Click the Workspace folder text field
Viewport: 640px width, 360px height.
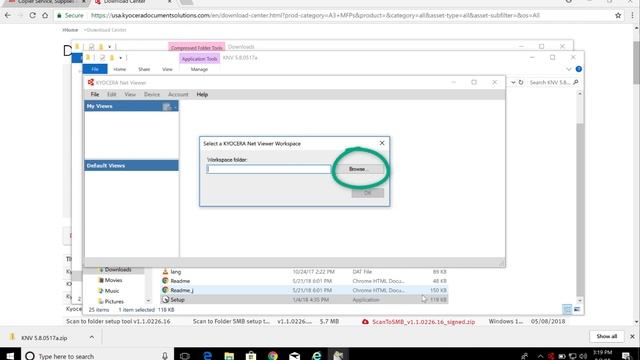(x=269, y=169)
